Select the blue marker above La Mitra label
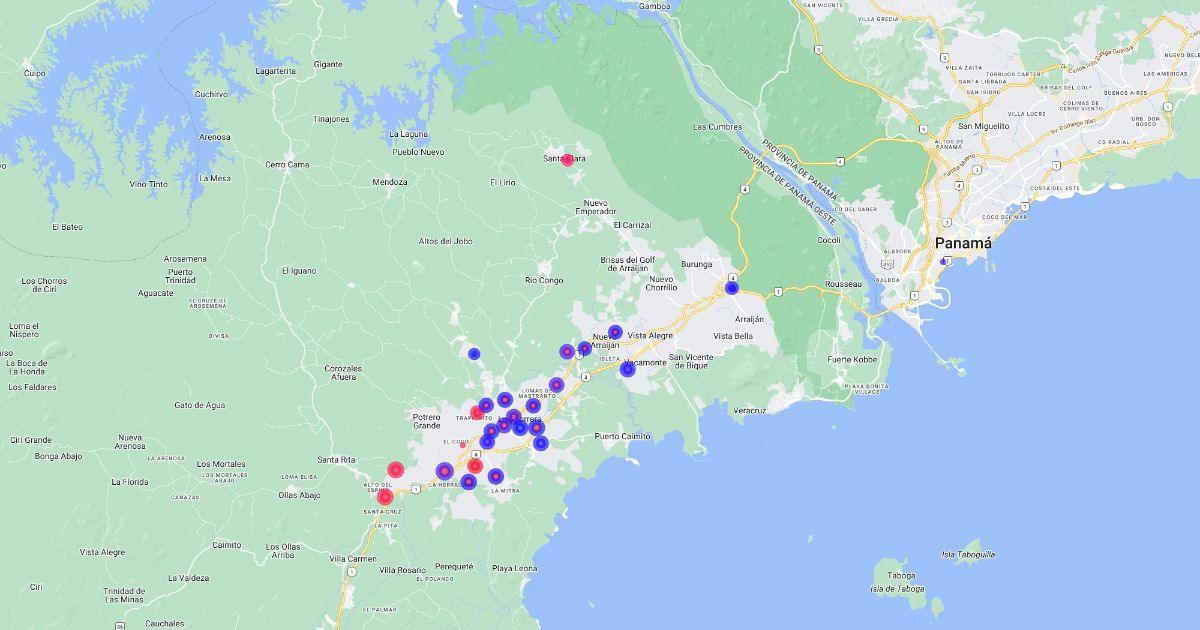The width and height of the screenshot is (1200, 630). tap(495, 476)
